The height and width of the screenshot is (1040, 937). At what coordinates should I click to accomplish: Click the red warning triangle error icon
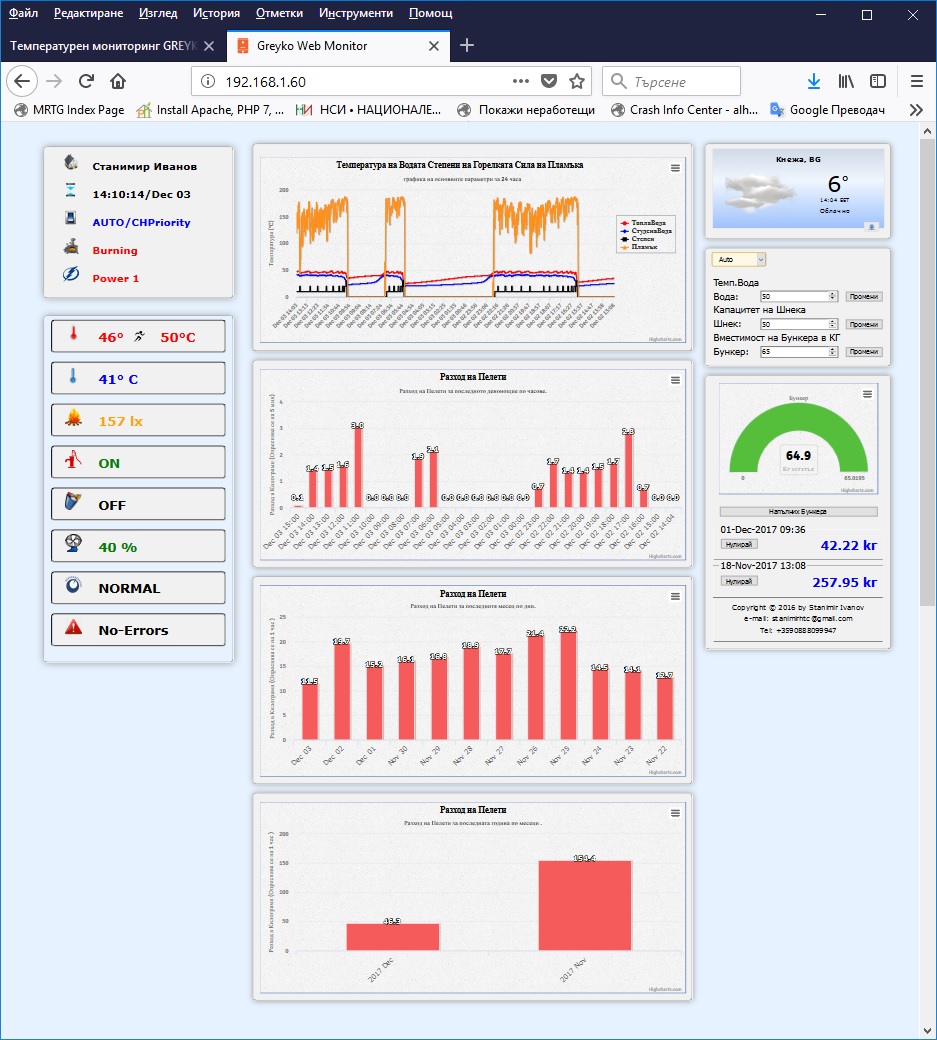73,629
